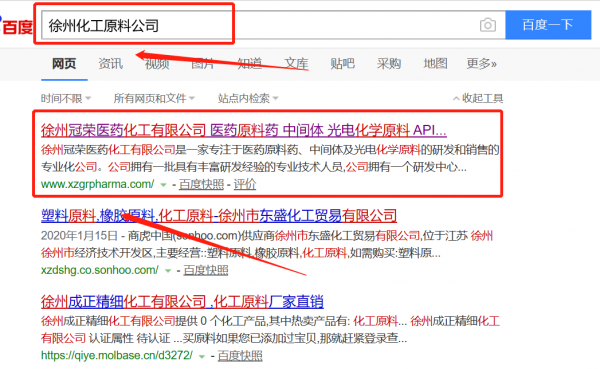Switch to the 地图 tab
This screenshot has width=600, height=369.
(x=435, y=64)
